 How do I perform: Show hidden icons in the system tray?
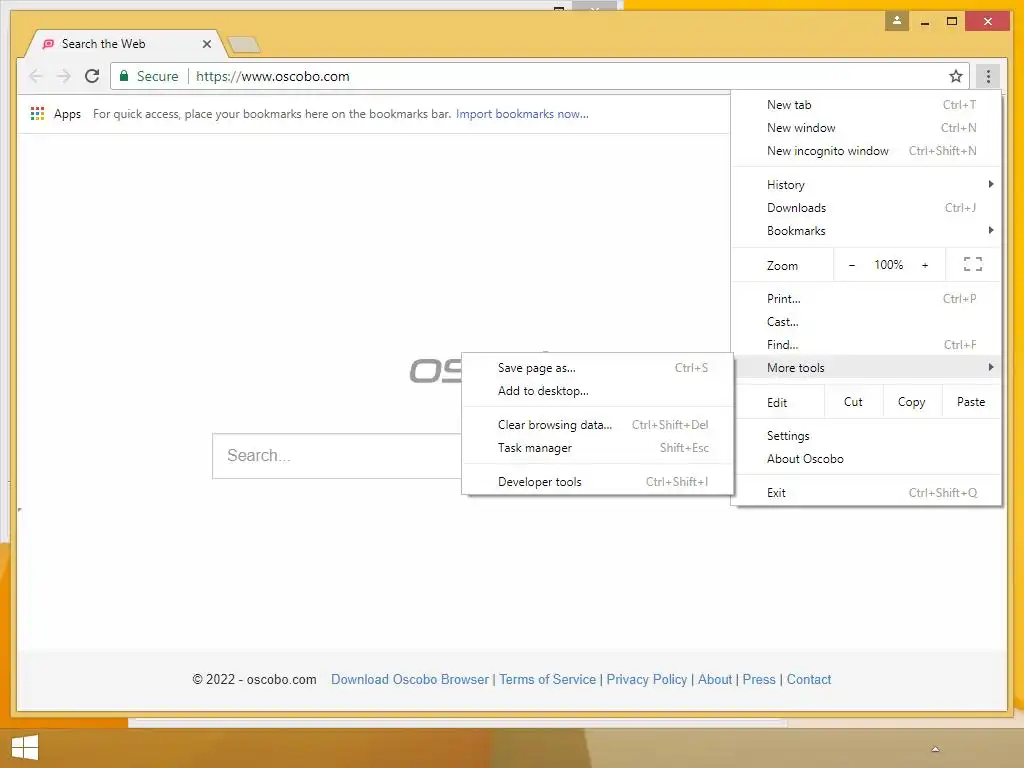935,749
